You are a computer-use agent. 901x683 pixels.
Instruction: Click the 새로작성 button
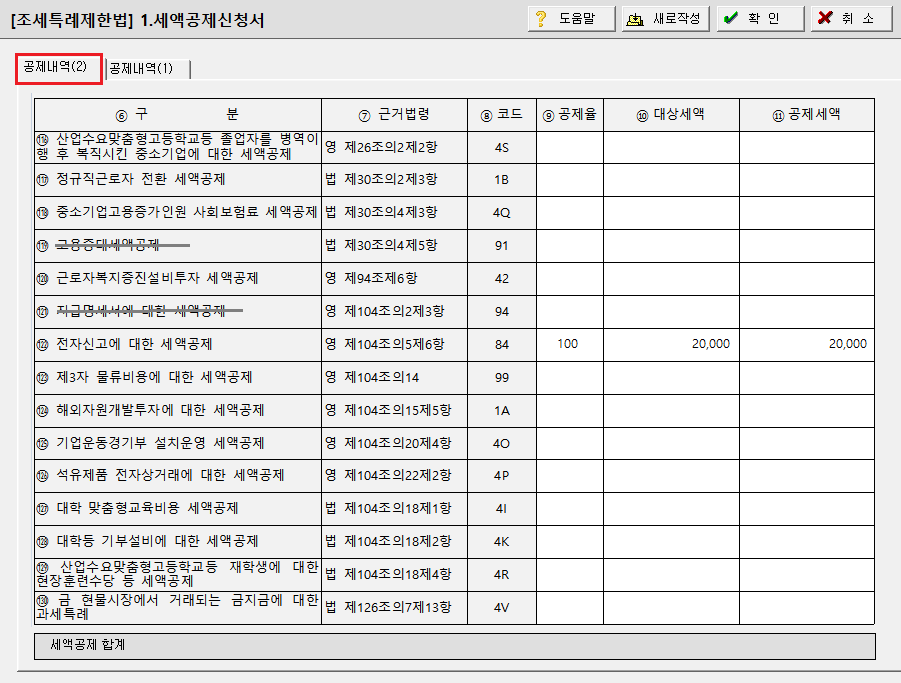pyautogui.click(x=665, y=19)
